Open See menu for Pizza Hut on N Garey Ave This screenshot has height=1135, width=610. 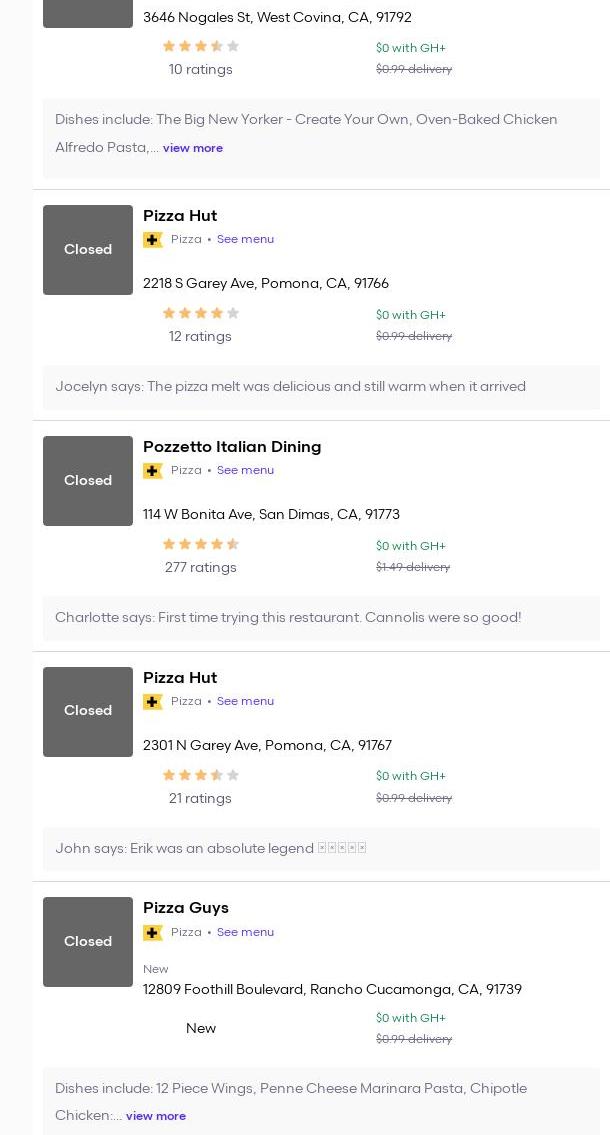(x=245, y=701)
